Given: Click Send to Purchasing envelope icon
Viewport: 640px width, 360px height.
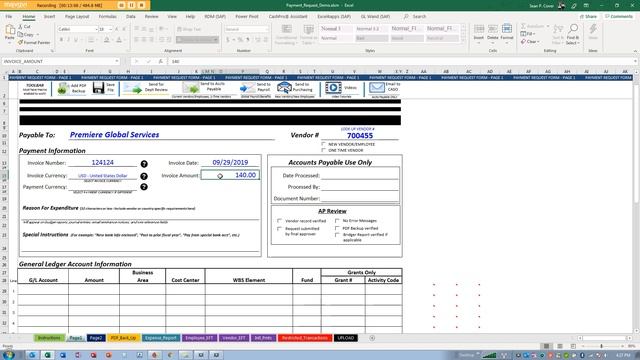Looking at the screenshot, I should click(x=284, y=87).
